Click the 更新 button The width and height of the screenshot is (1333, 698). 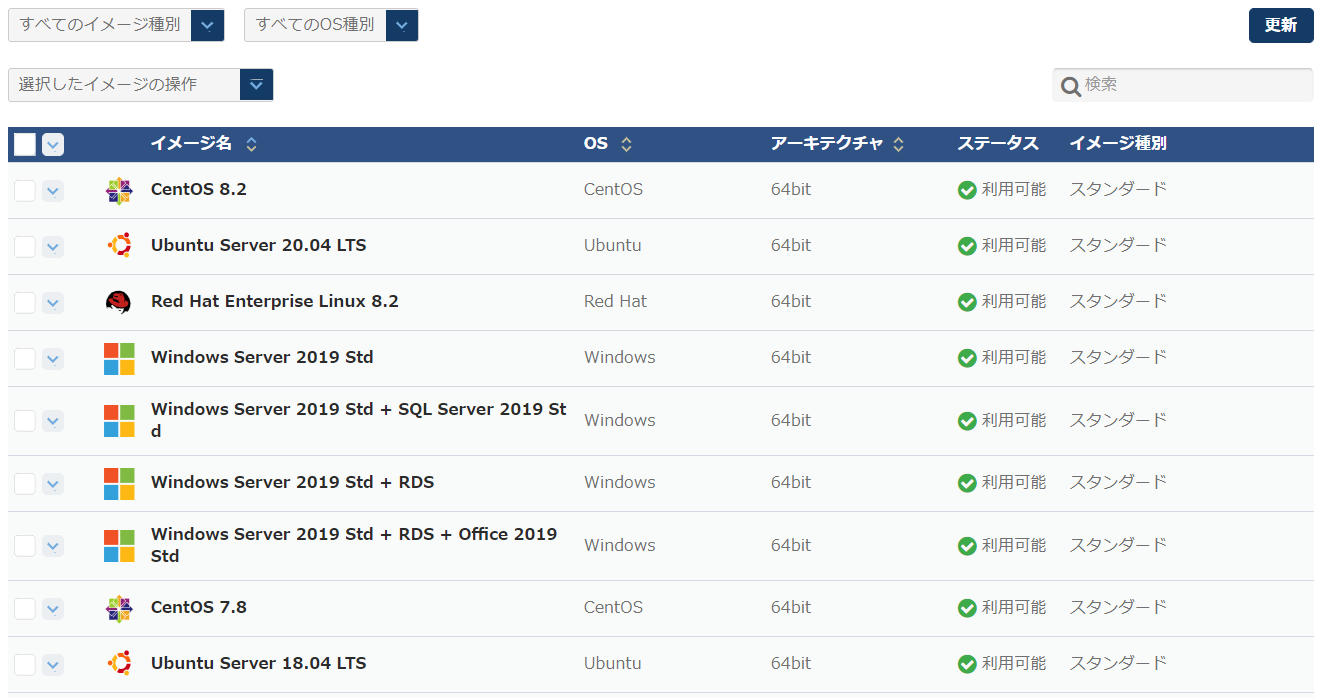(x=1281, y=25)
